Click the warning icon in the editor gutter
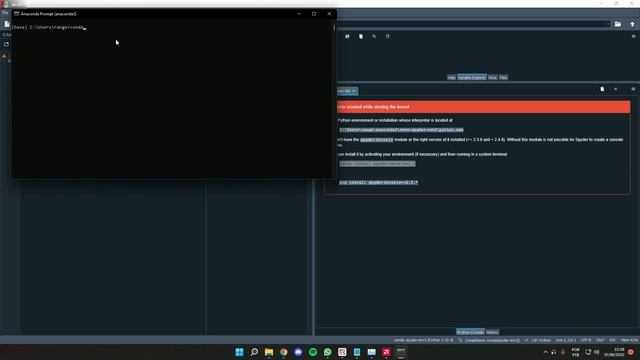Image resolution: width=640 pixels, height=360 pixels. coord(4,56)
